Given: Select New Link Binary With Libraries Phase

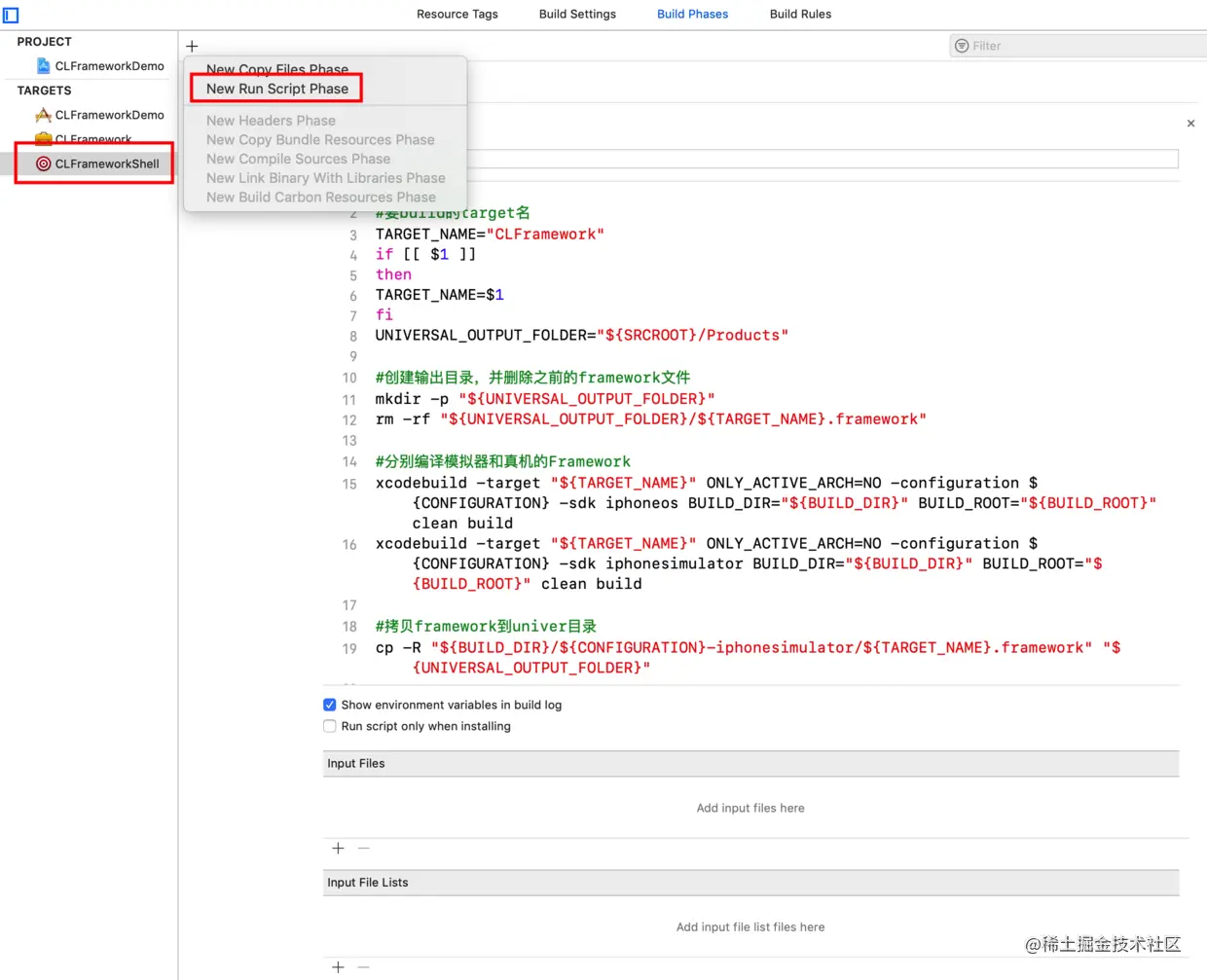Looking at the screenshot, I should point(325,178).
